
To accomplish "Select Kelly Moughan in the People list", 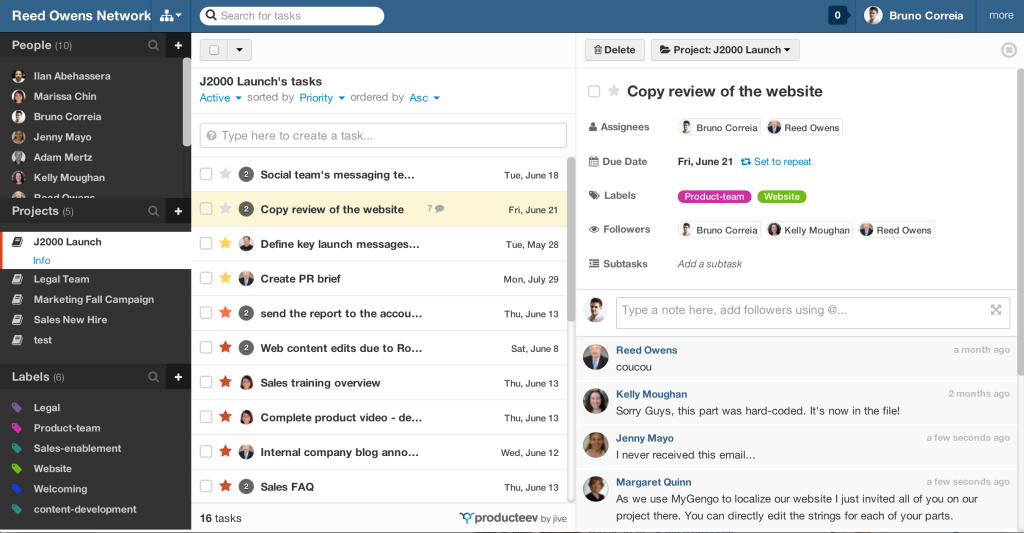I will (x=69, y=178).
